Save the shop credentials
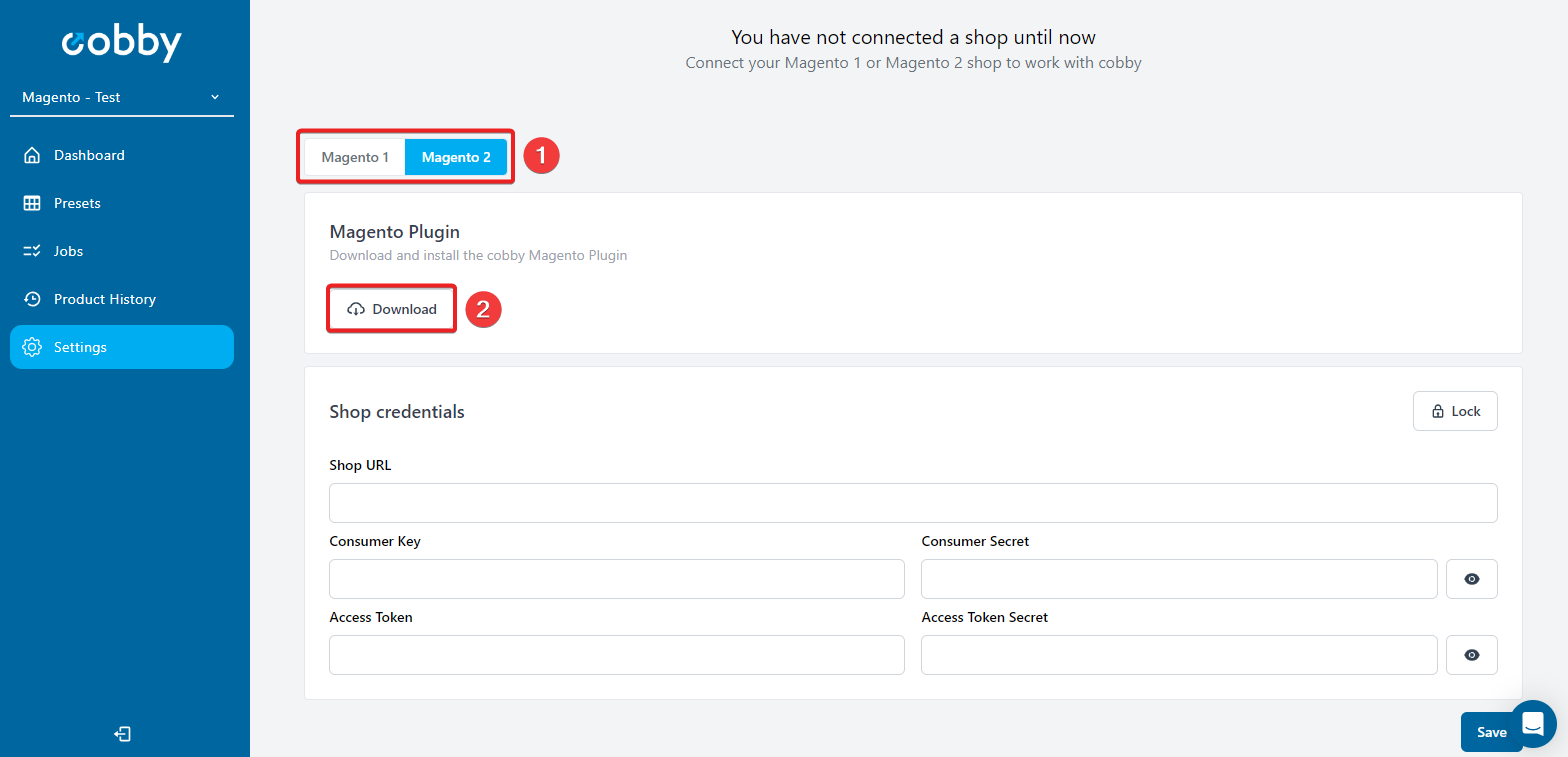1568x757 pixels. pos(1491,732)
